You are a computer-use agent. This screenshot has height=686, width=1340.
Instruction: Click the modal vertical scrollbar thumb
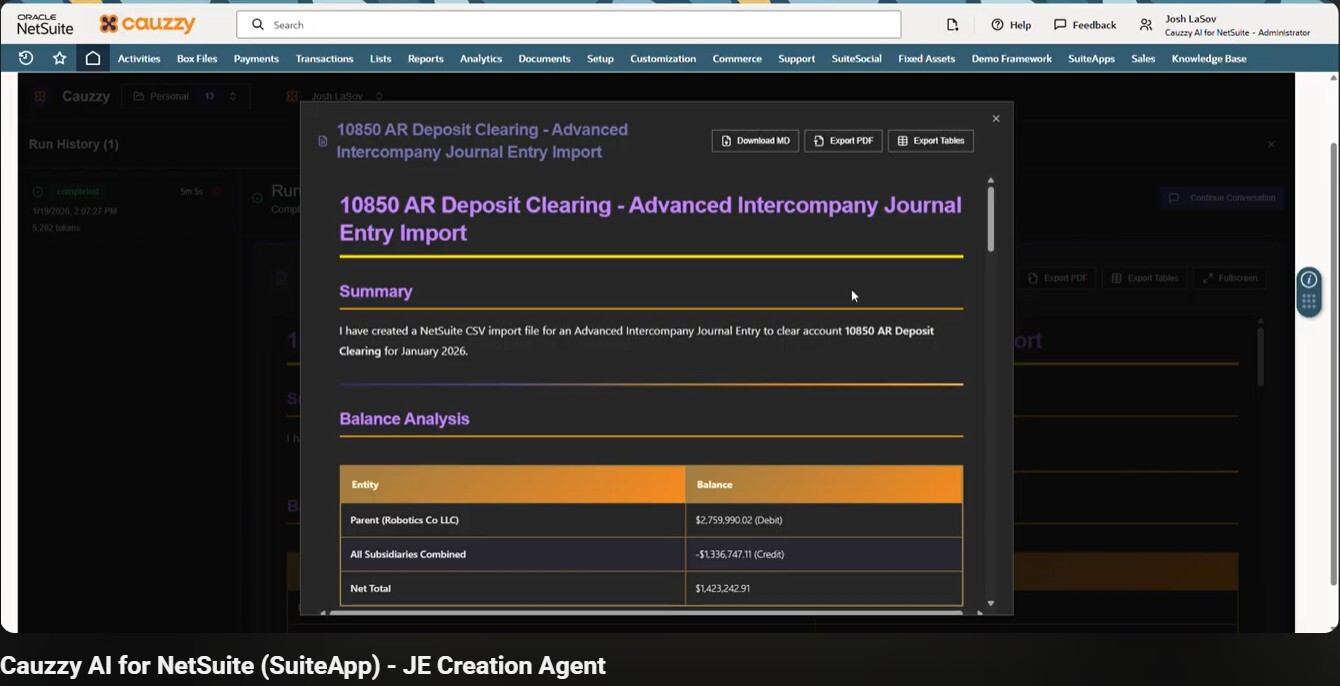[x=991, y=218]
